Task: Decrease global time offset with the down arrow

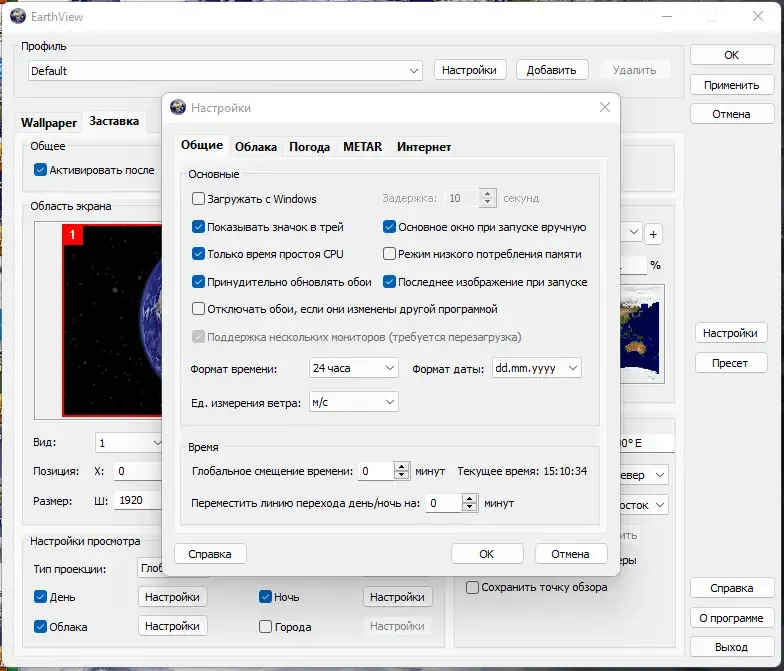Action: click(402, 475)
